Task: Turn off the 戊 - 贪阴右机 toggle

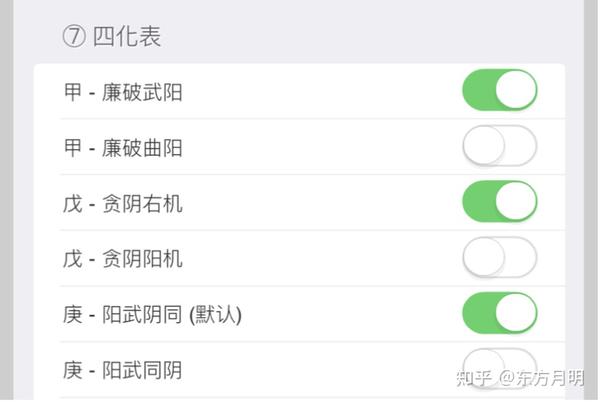Action: (x=499, y=202)
